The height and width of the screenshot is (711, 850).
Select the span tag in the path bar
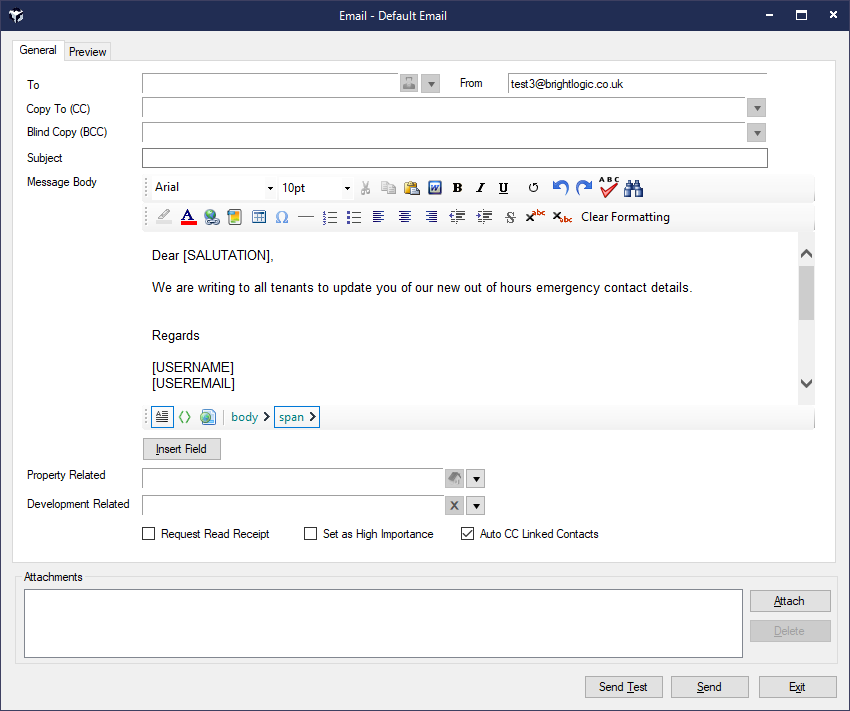(x=292, y=417)
